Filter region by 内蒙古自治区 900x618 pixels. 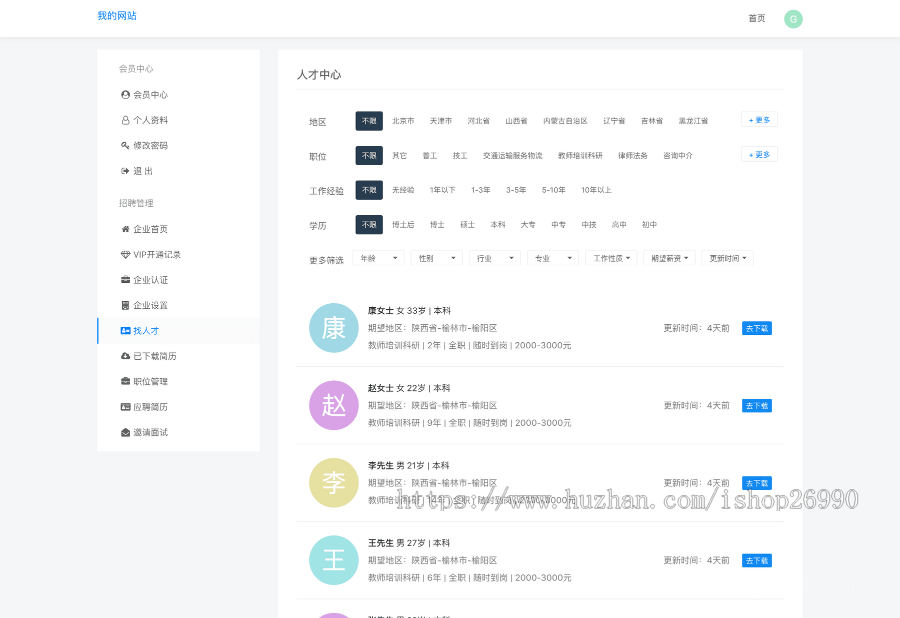coord(565,121)
